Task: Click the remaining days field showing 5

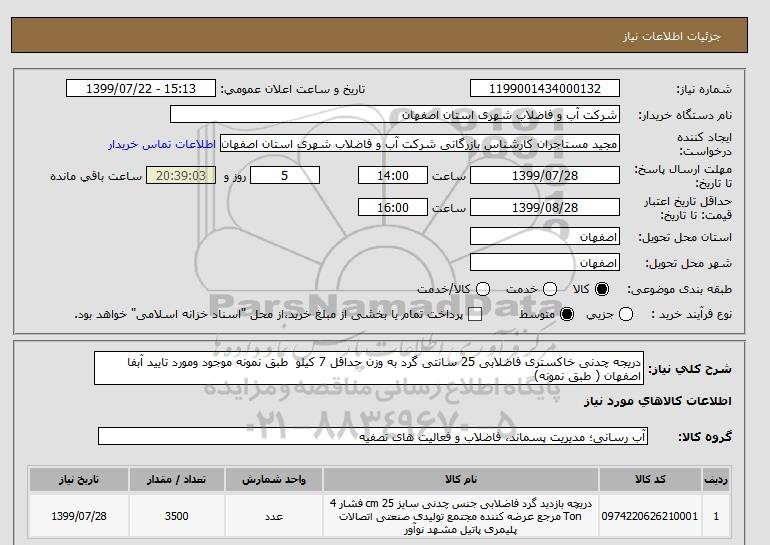Action: click(285, 175)
